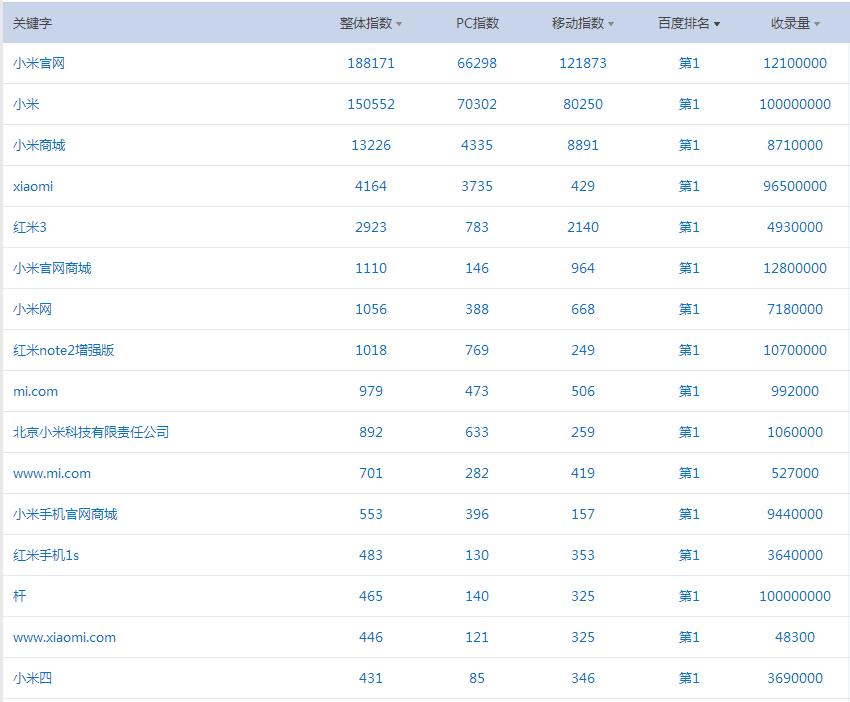Click mobile index value 506
Screen dimensions: 850x702
pyautogui.click(x=583, y=391)
